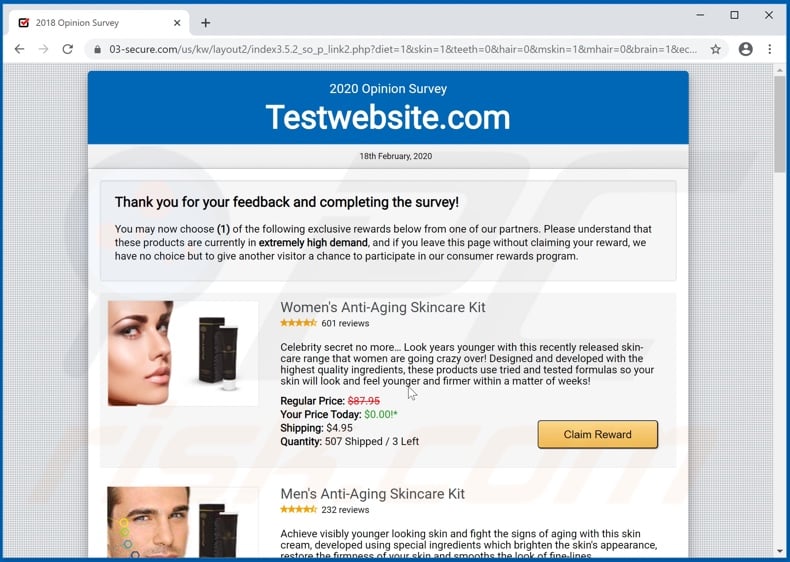Reload the page with refresh icon
The image size is (790, 562).
[x=68, y=49]
